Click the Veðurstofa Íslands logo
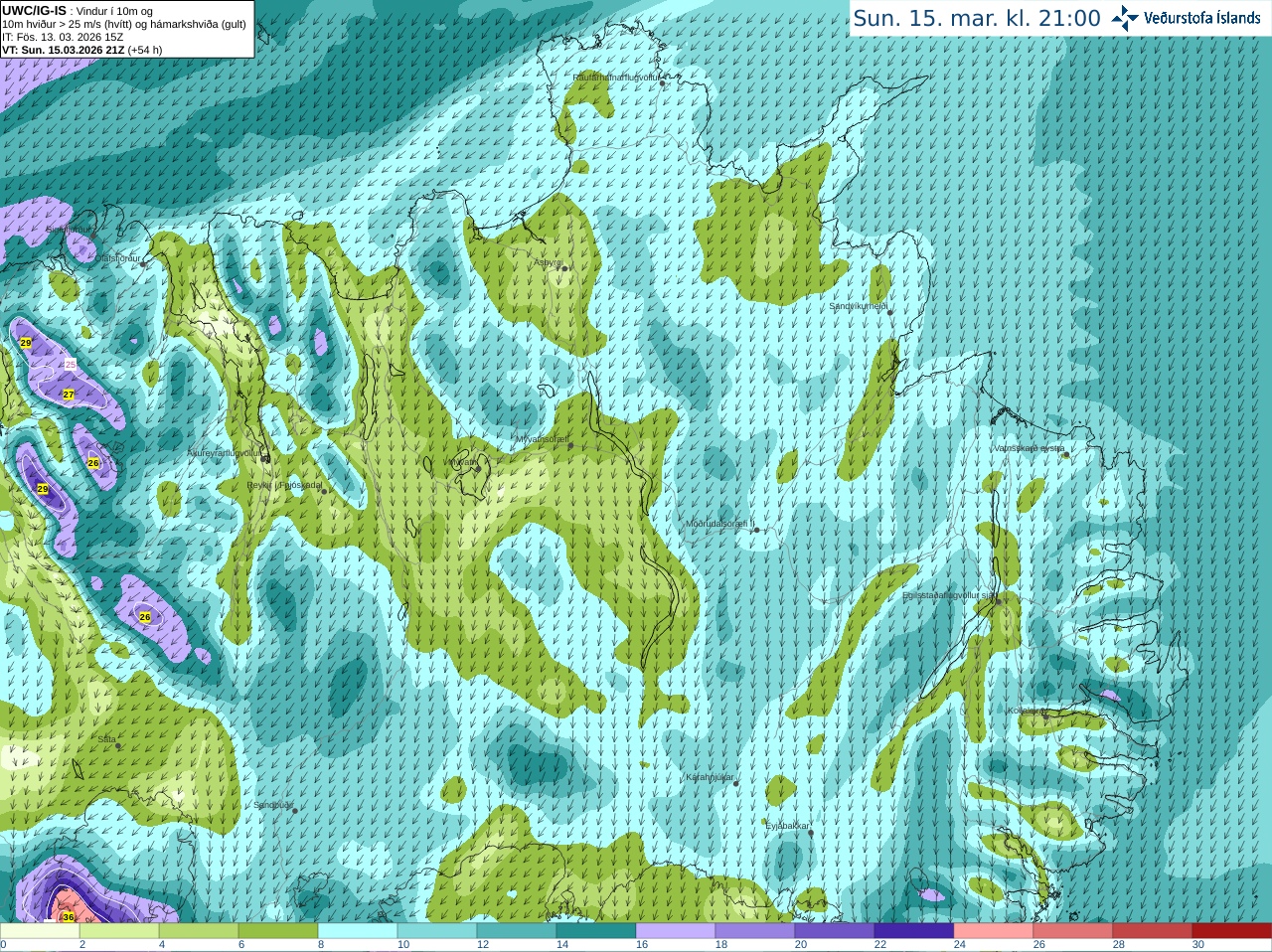Screen dimensions: 1272x952 click(1186, 18)
